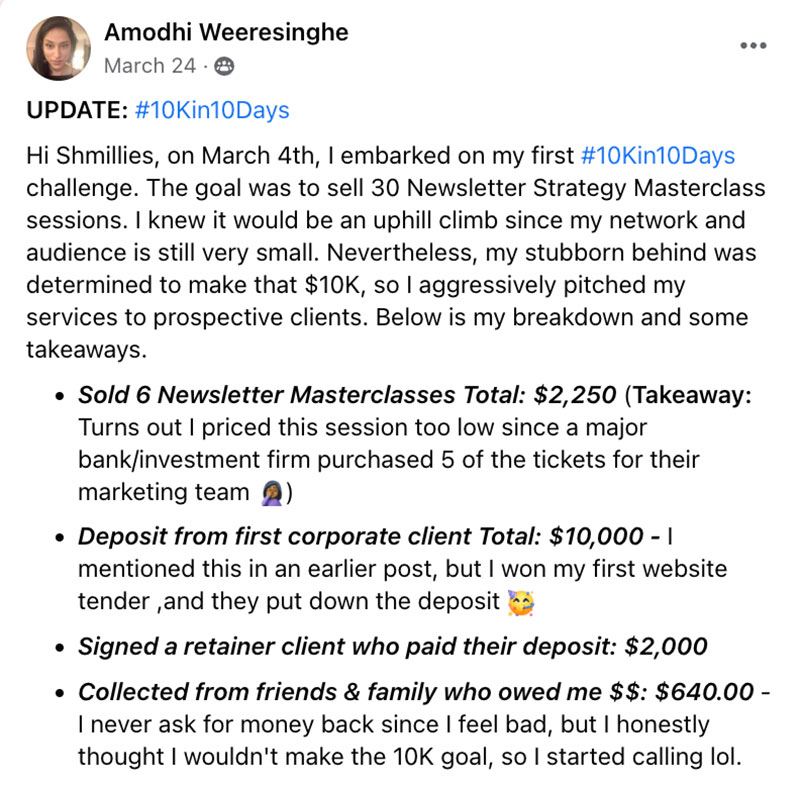Click the "$10,000" deposit amount
Viewport: 800px width, 786px height.
(596, 536)
